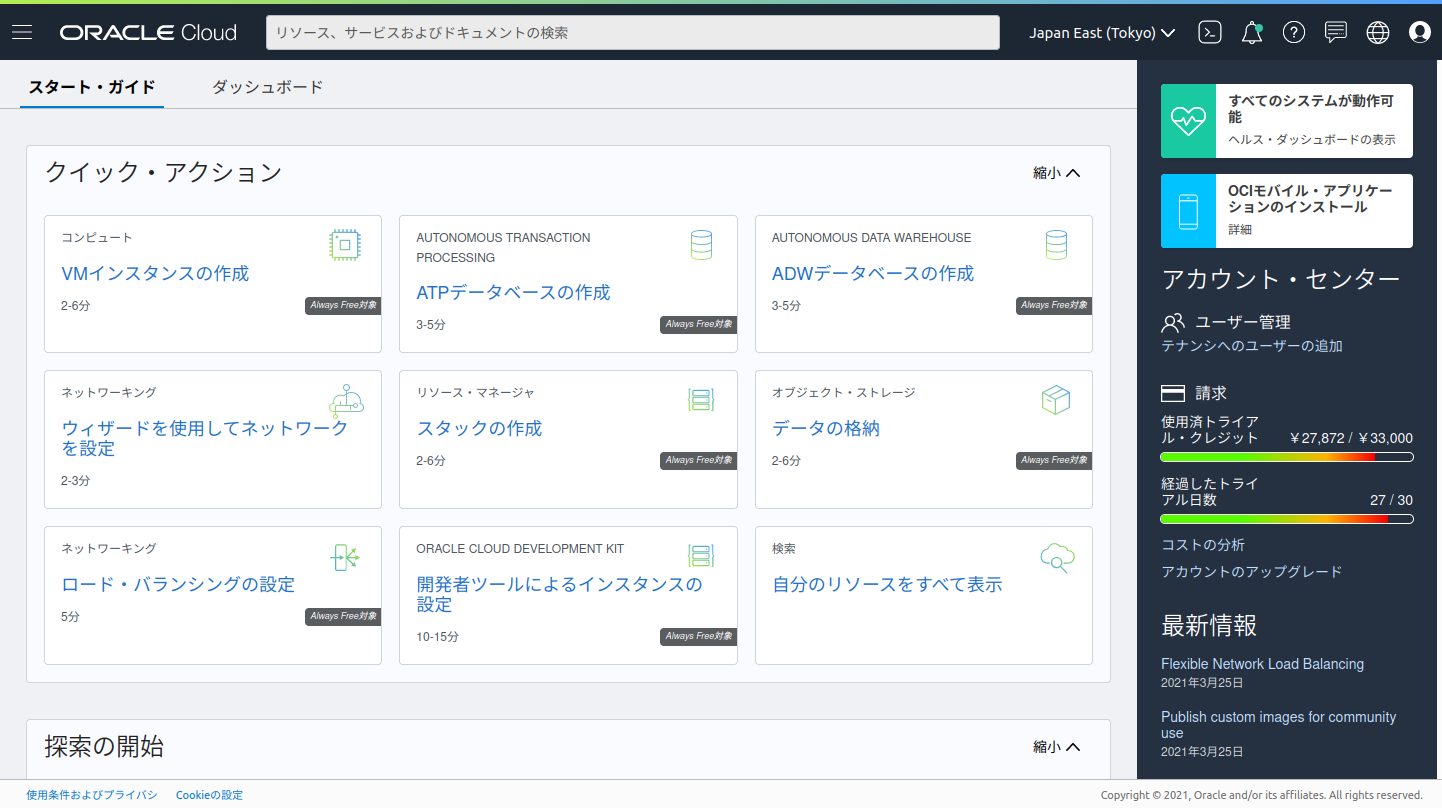Open the chat support icon
The width and height of the screenshot is (1442, 808).
pyautogui.click(x=1336, y=32)
